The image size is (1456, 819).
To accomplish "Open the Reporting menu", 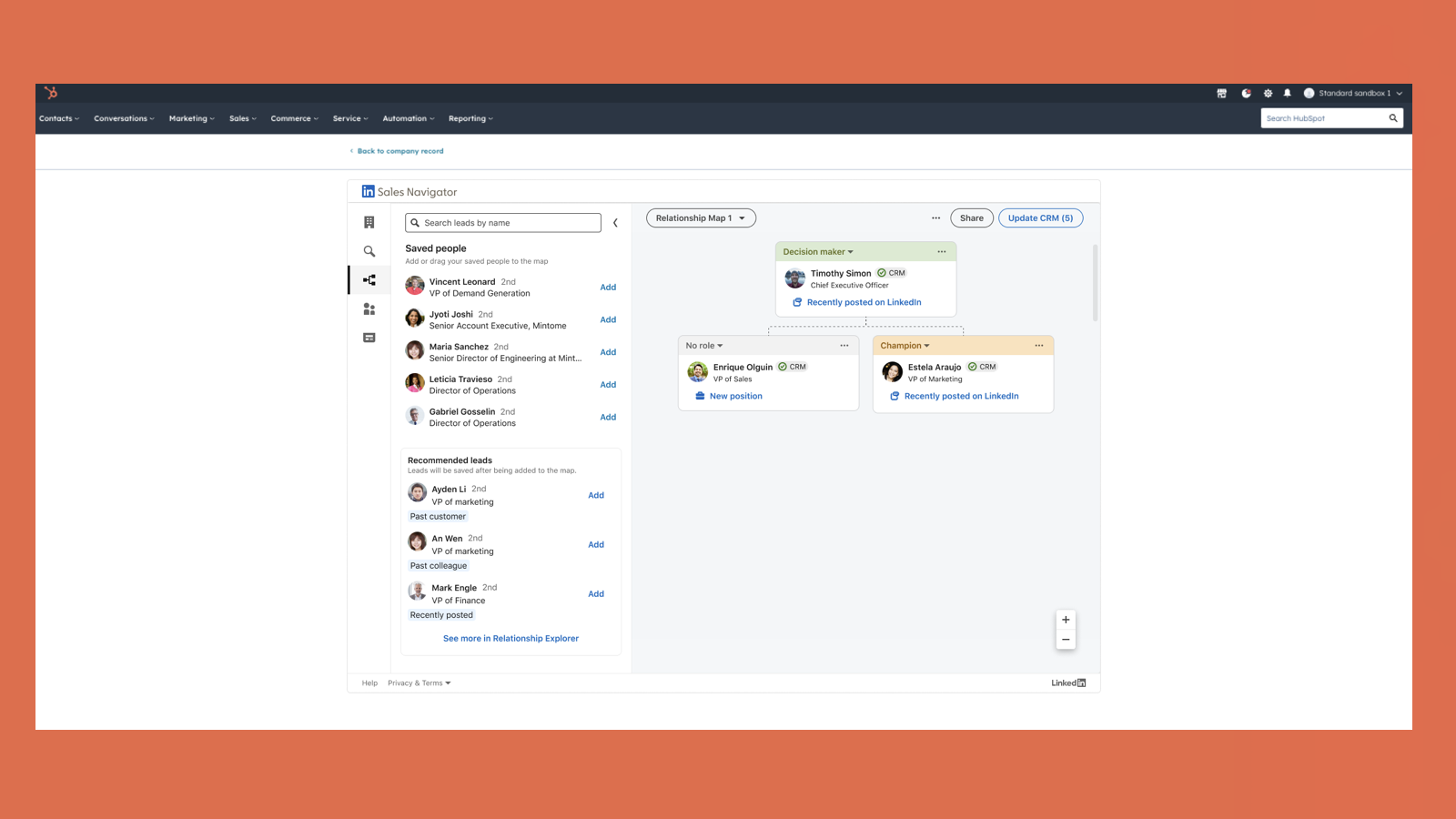I will tap(470, 118).
